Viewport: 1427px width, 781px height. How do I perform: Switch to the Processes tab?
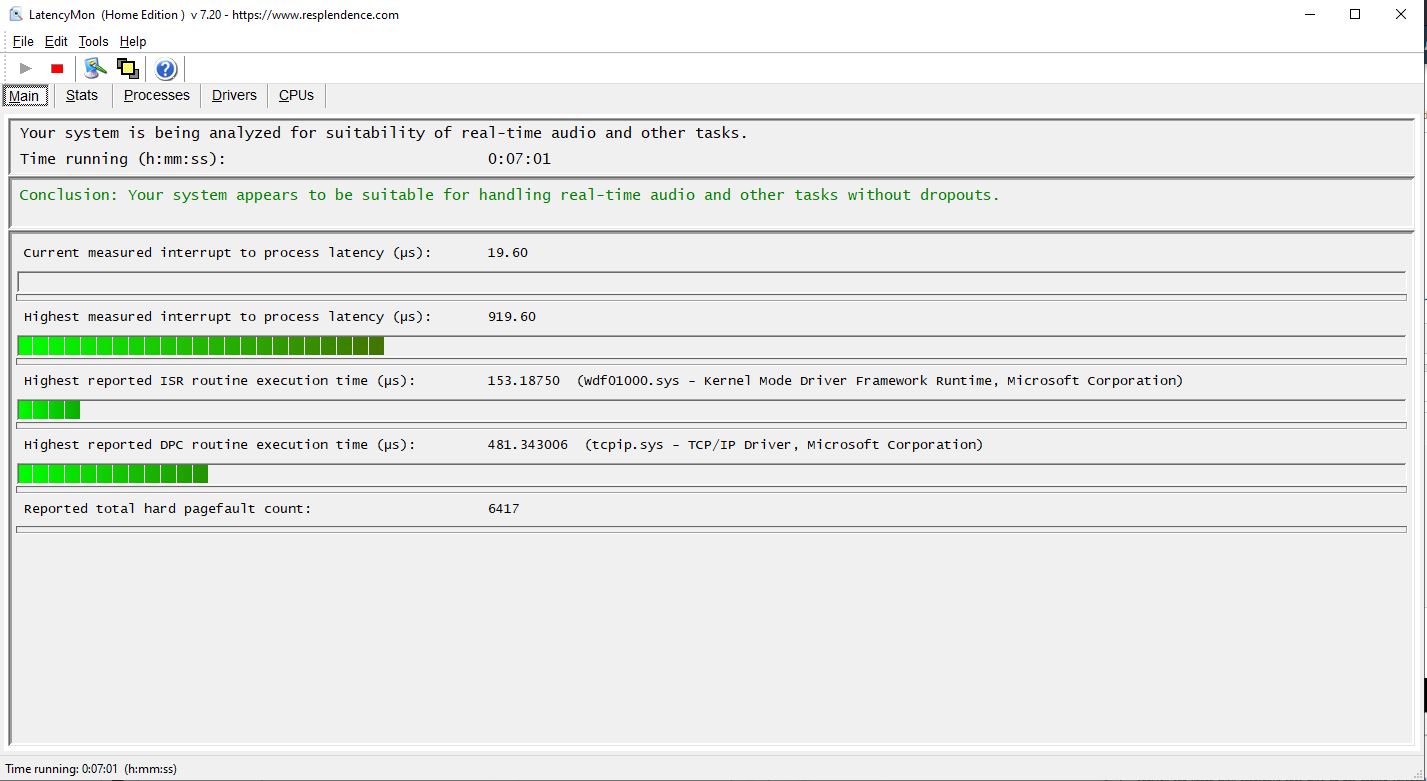coord(157,95)
